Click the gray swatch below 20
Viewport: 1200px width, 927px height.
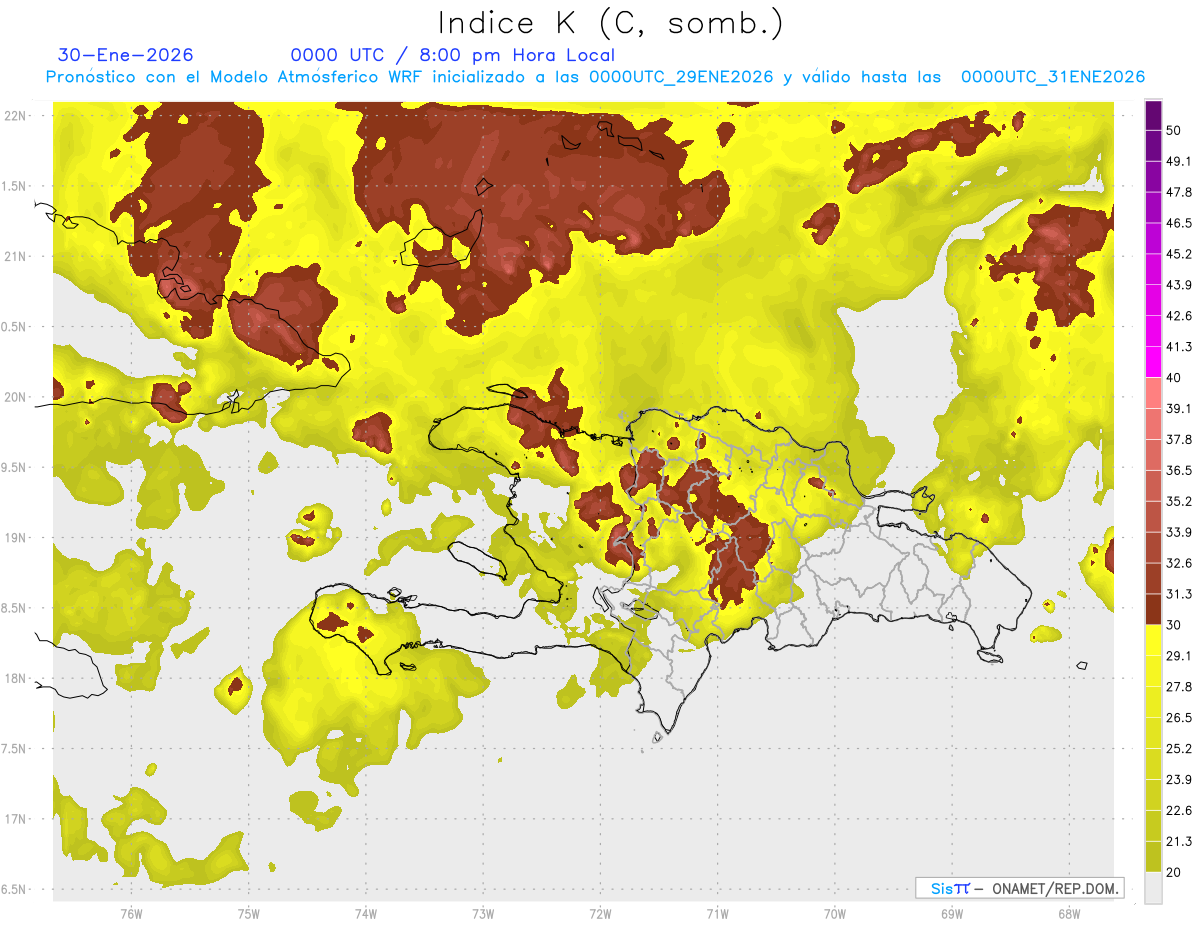pos(1153,887)
